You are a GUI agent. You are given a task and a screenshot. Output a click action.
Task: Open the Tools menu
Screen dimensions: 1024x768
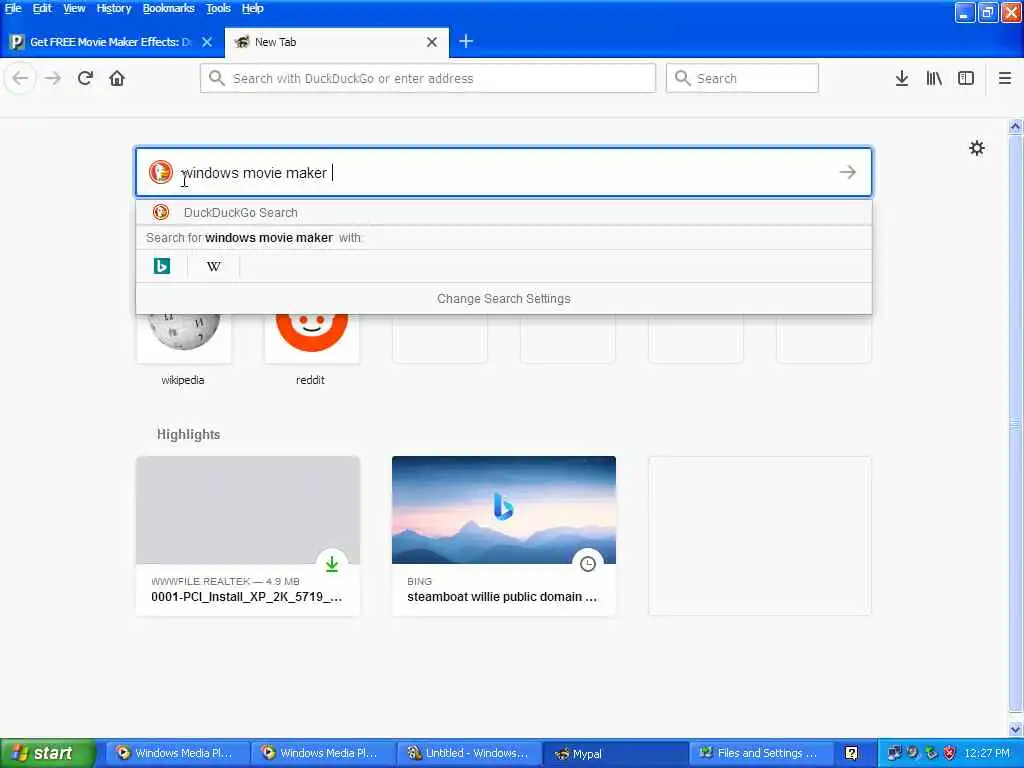coord(218,8)
